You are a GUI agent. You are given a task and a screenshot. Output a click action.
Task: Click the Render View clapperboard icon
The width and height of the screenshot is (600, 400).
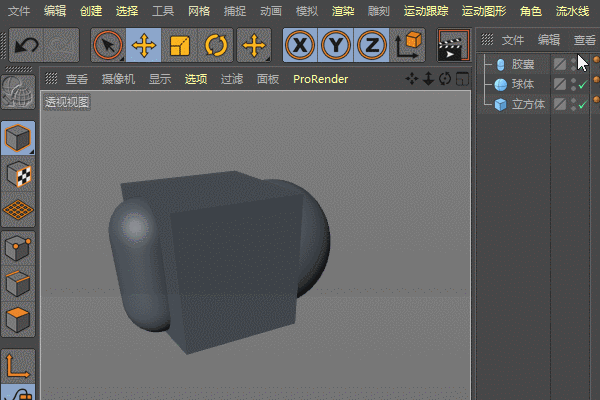point(454,45)
